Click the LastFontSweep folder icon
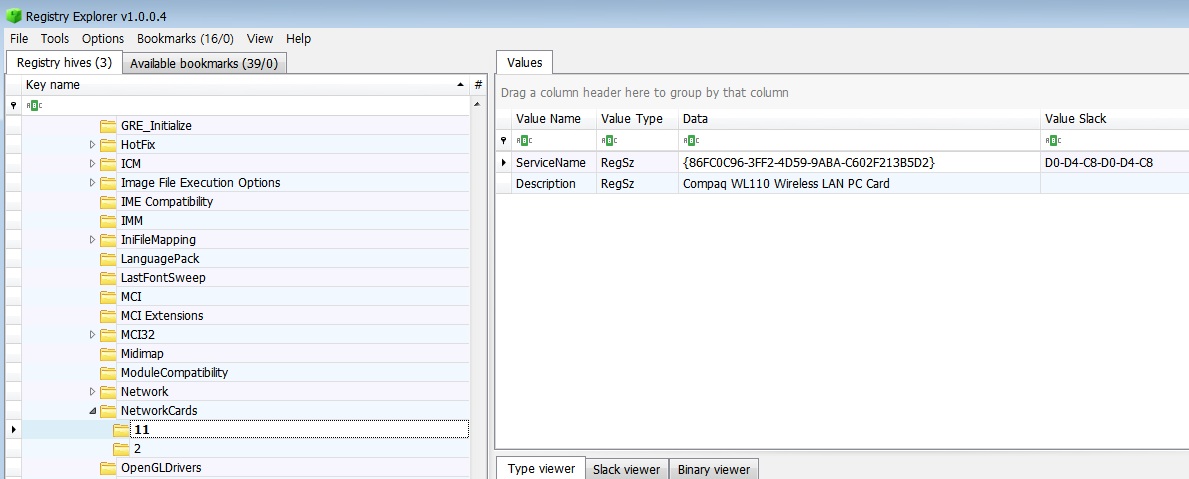1189x479 pixels. [108, 277]
